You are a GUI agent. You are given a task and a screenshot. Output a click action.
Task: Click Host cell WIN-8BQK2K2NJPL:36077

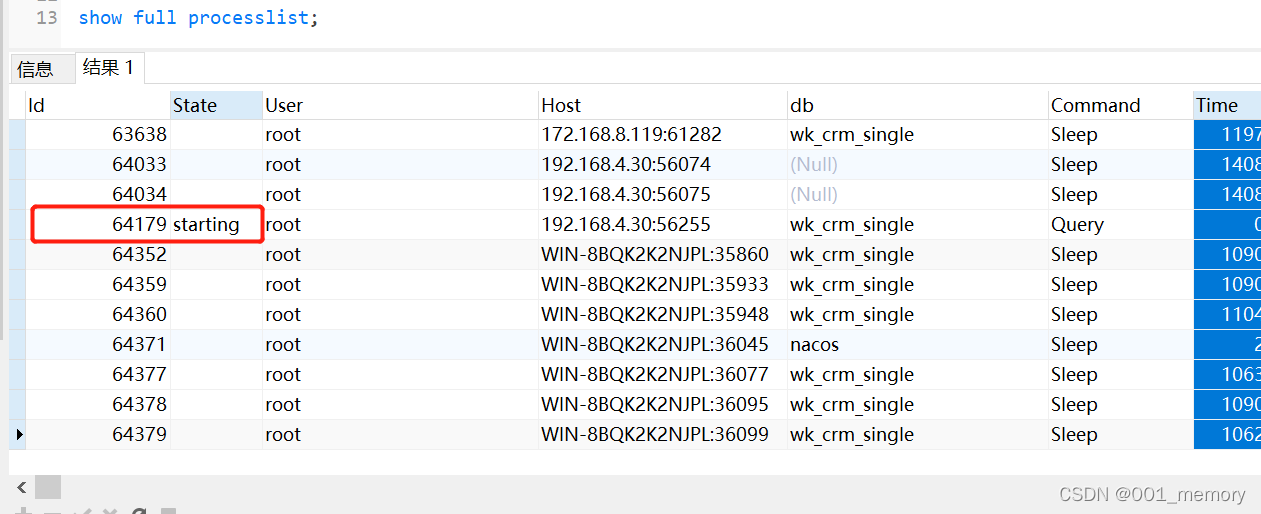(x=662, y=374)
